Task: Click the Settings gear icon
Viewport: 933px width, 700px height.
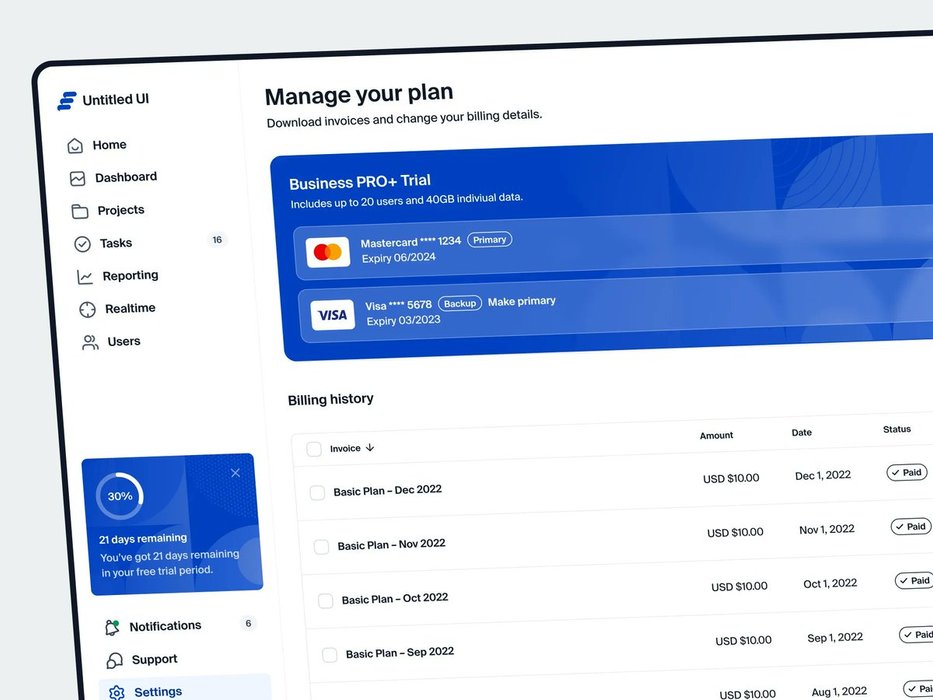Action: (x=117, y=692)
